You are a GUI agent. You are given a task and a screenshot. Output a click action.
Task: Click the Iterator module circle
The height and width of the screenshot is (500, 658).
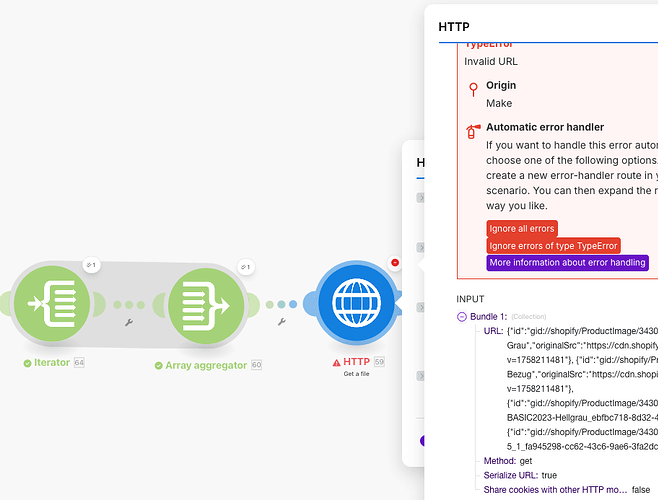point(52,303)
